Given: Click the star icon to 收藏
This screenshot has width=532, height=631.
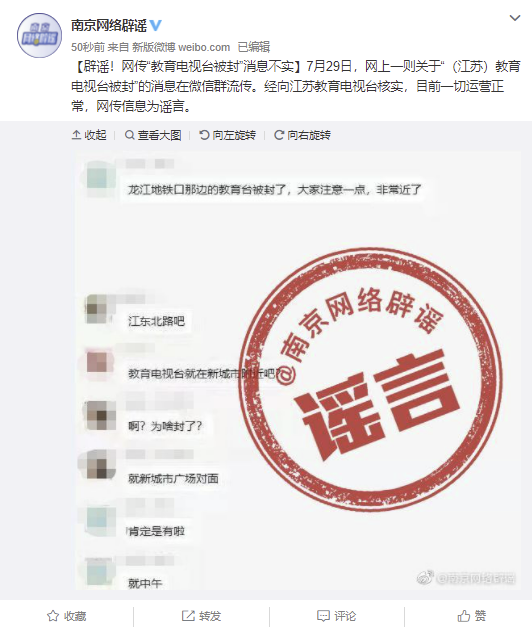Looking at the screenshot, I should point(53,616).
